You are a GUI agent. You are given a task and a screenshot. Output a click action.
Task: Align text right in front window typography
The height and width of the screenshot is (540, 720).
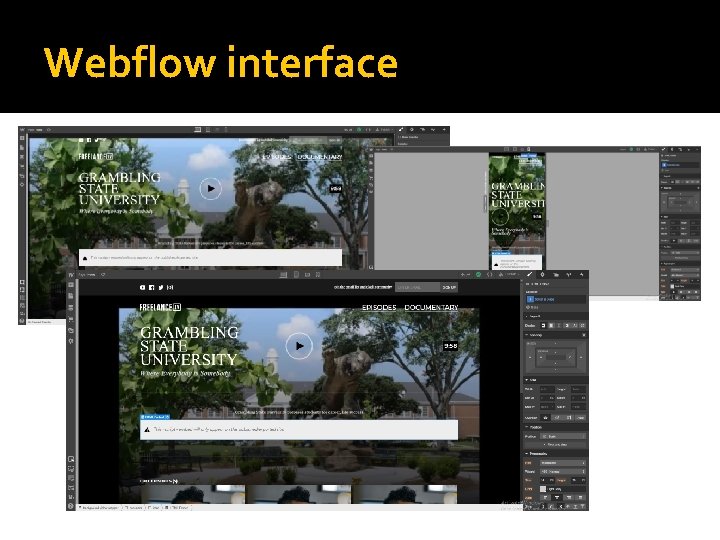[x=569, y=498]
